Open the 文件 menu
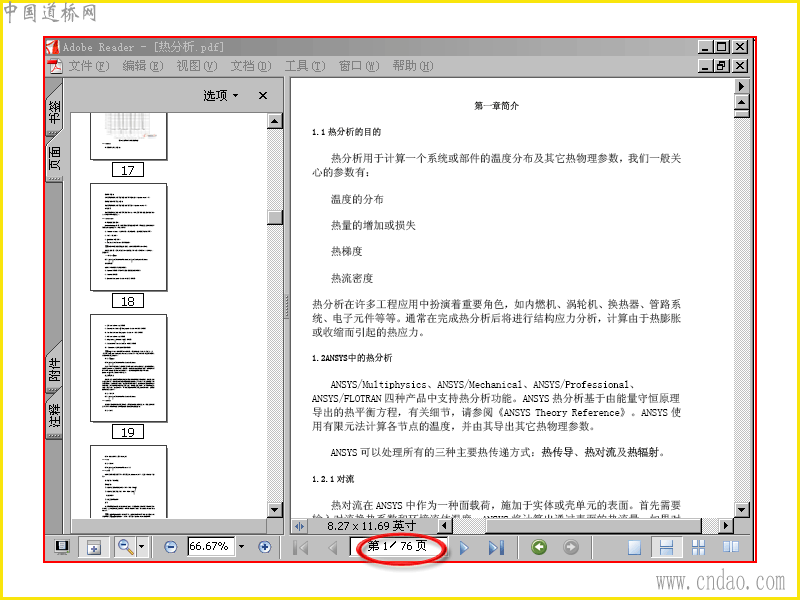800x600 pixels. tap(89, 66)
